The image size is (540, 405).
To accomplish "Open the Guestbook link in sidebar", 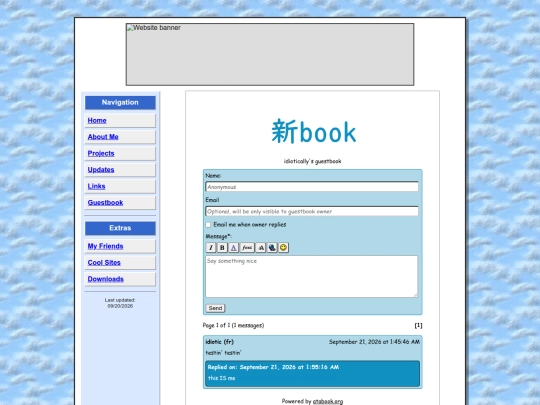I will (x=105, y=202).
